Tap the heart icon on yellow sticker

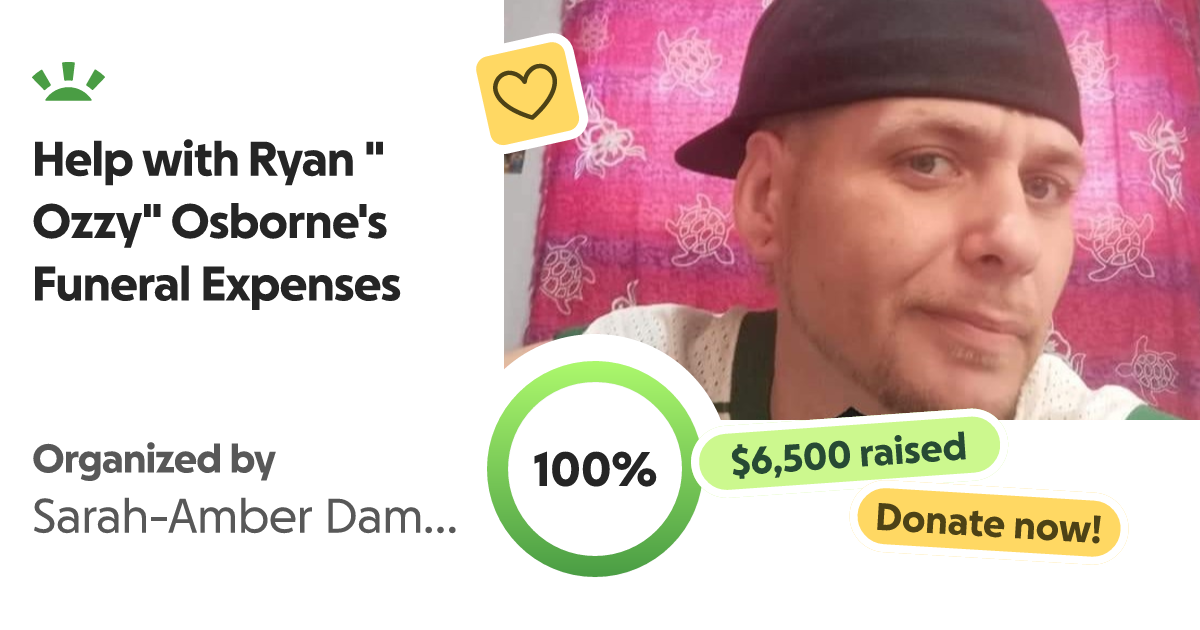[524, 90]
